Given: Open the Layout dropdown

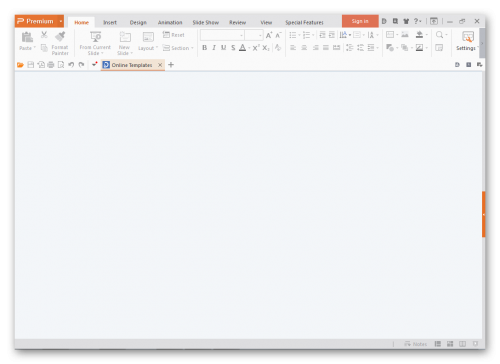Looking at the screenshot, I should coord(148,42).
